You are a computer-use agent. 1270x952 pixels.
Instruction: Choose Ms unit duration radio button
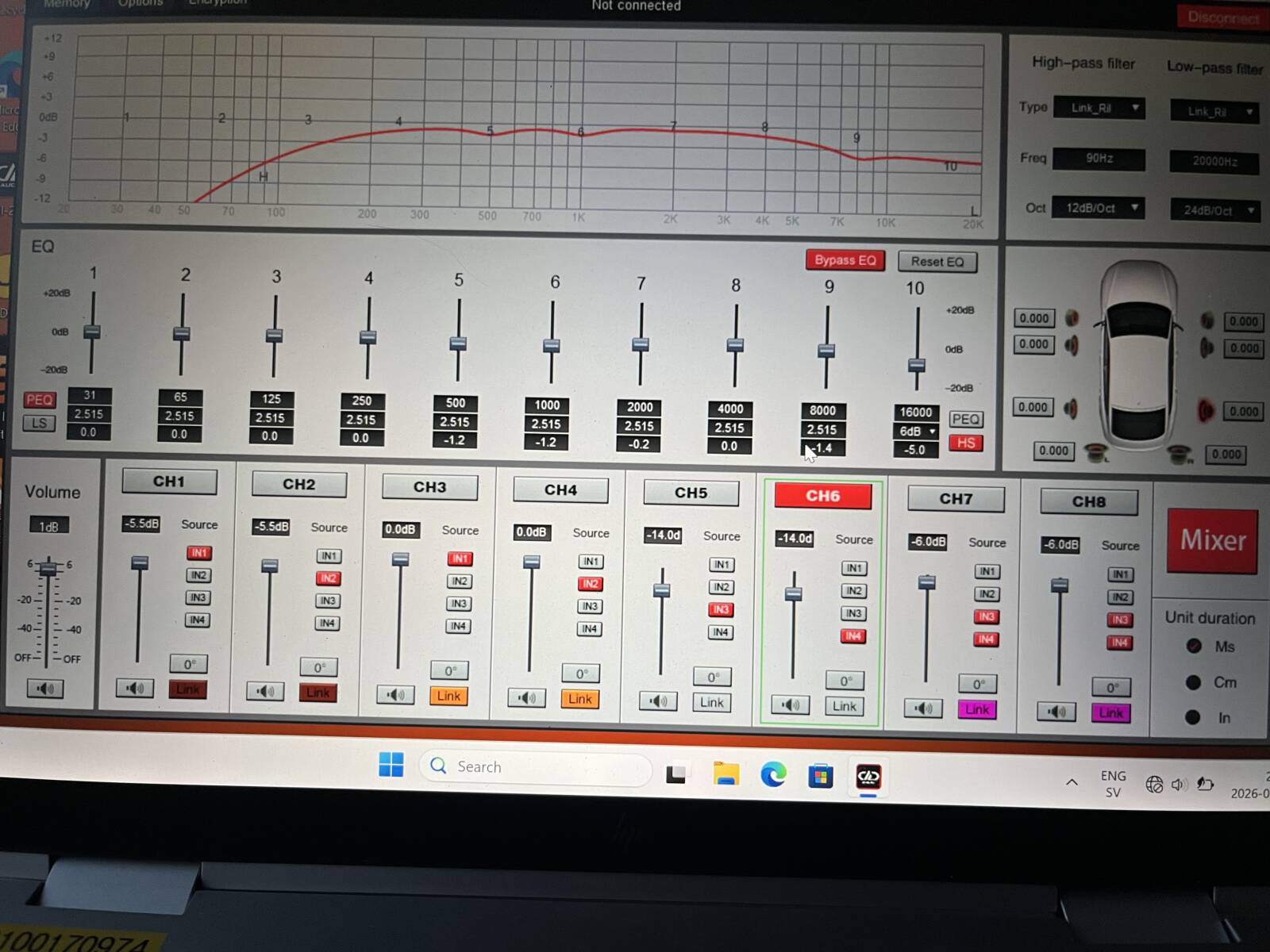pyautogui.click(x=1194, y=646)
